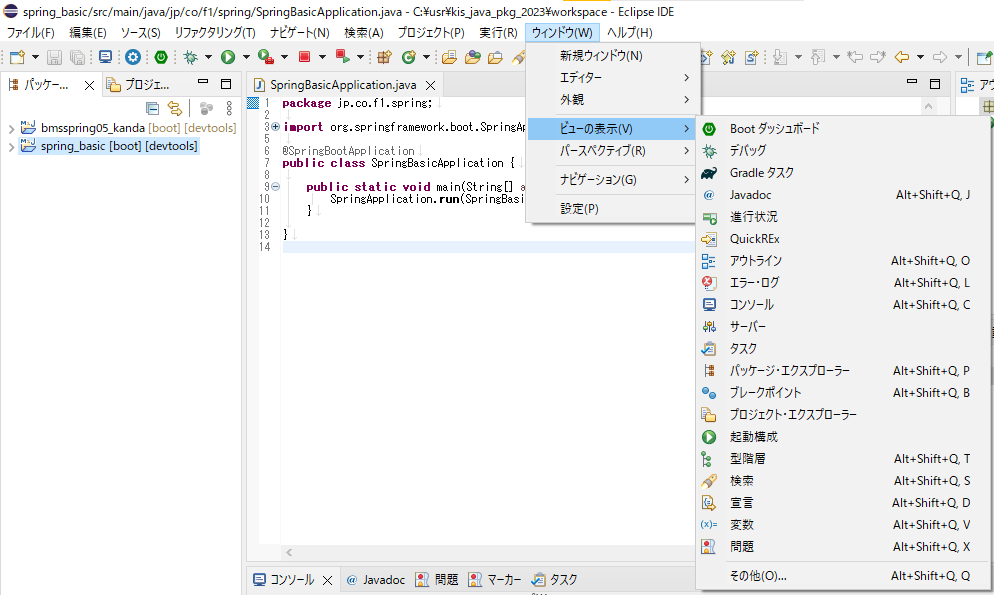Close the SpringBasicApplication.java editor tab
Screen dimensions: 994x595
coord(431,85)
